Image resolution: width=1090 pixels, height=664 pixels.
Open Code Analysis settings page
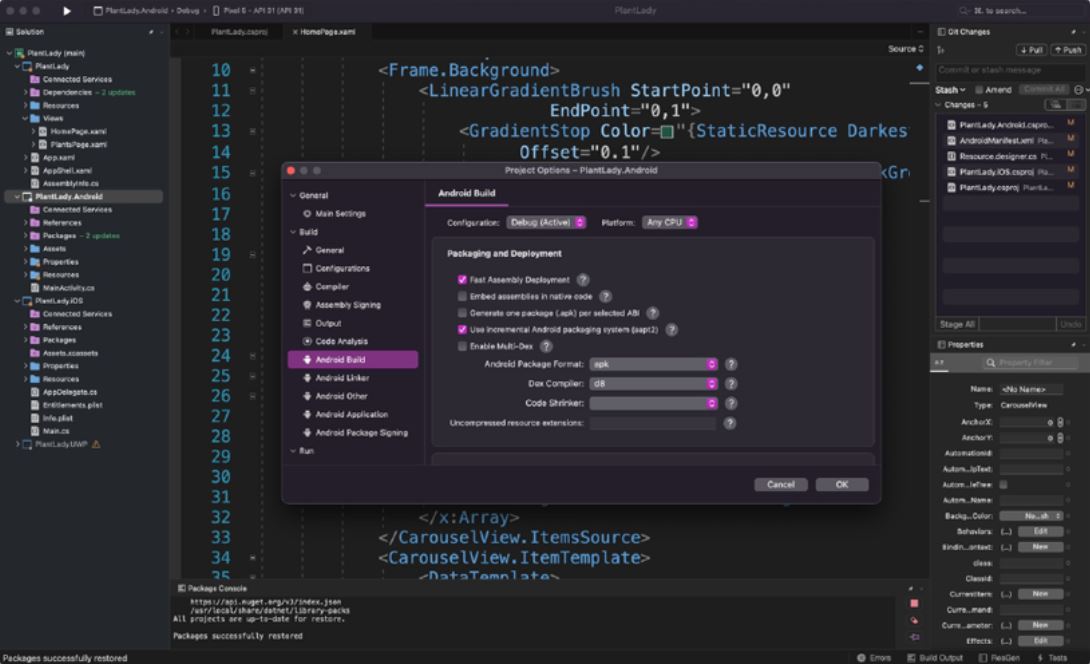[341, 341]
